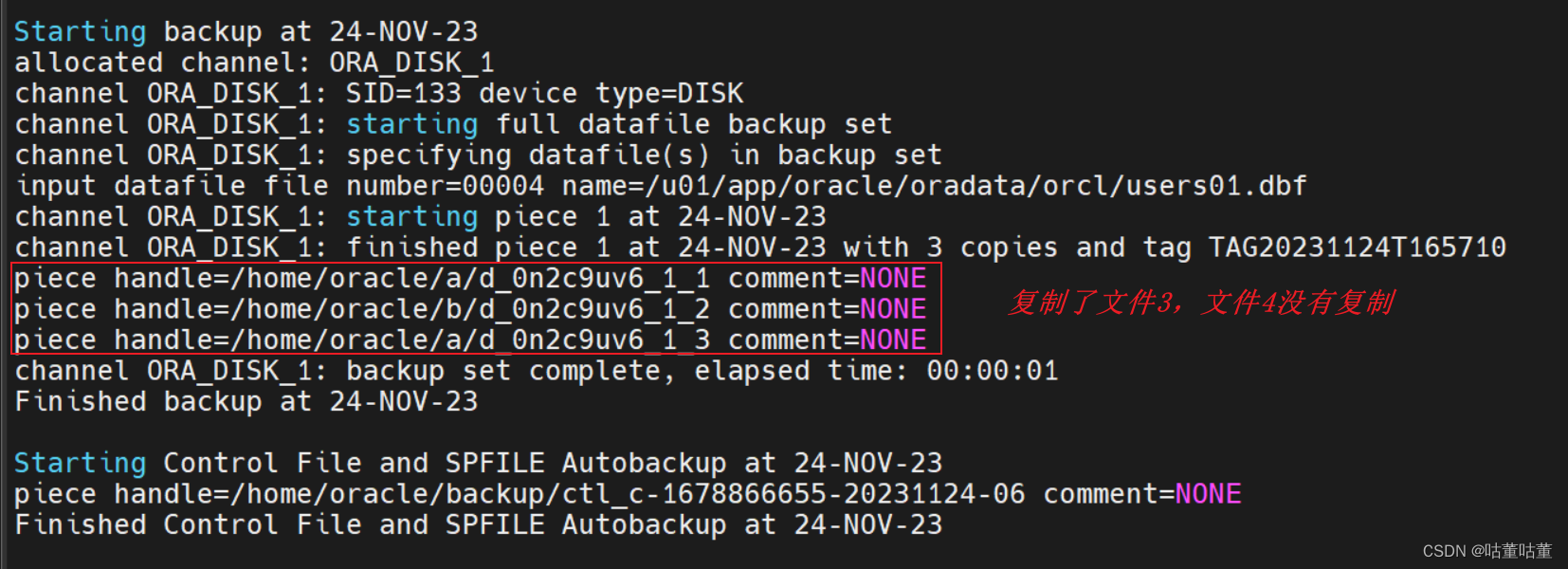Click 'starting full datafile backup set' text
Screen dimensions: 1568x569
[619, 124]
